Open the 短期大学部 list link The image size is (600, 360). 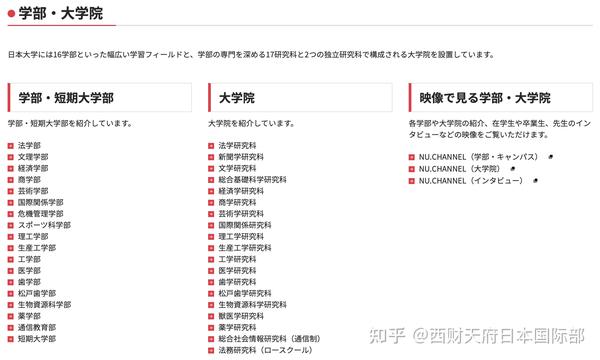37,339
